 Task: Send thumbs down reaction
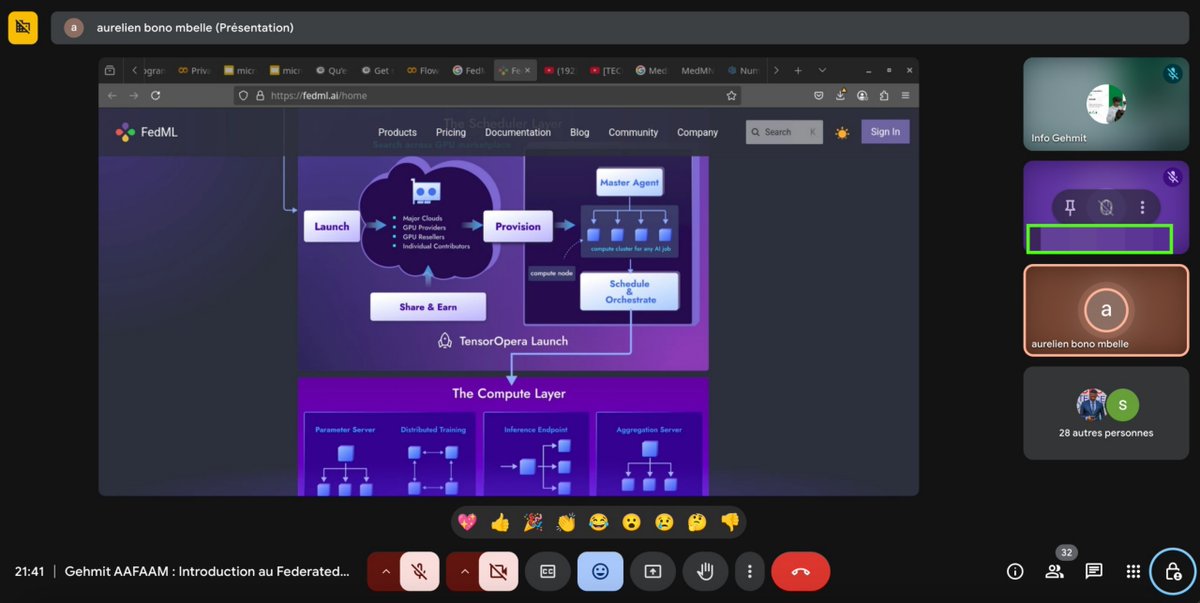point(730,522)
